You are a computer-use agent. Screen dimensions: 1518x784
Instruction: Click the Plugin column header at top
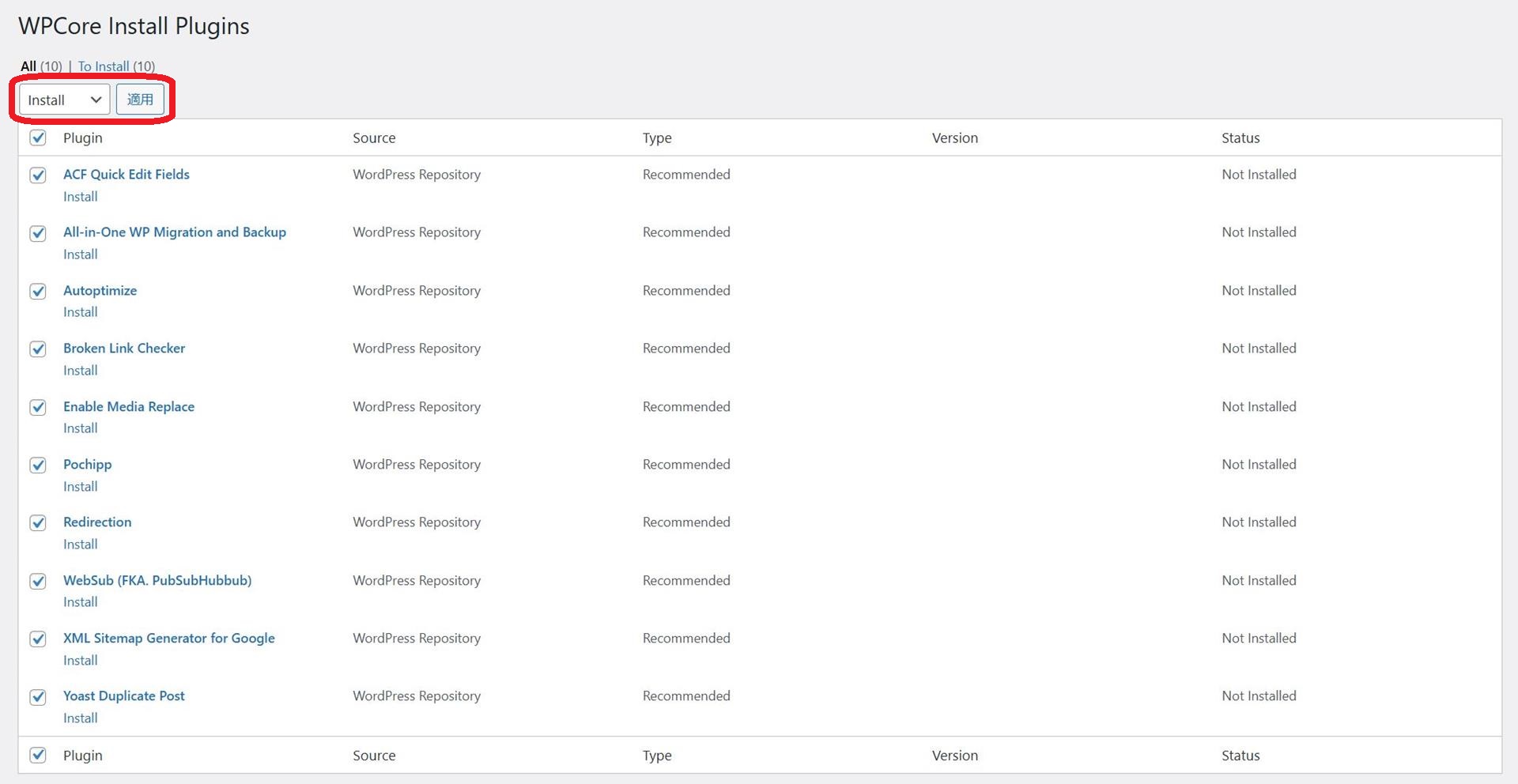pyautogui.click(x=83, y=138)
